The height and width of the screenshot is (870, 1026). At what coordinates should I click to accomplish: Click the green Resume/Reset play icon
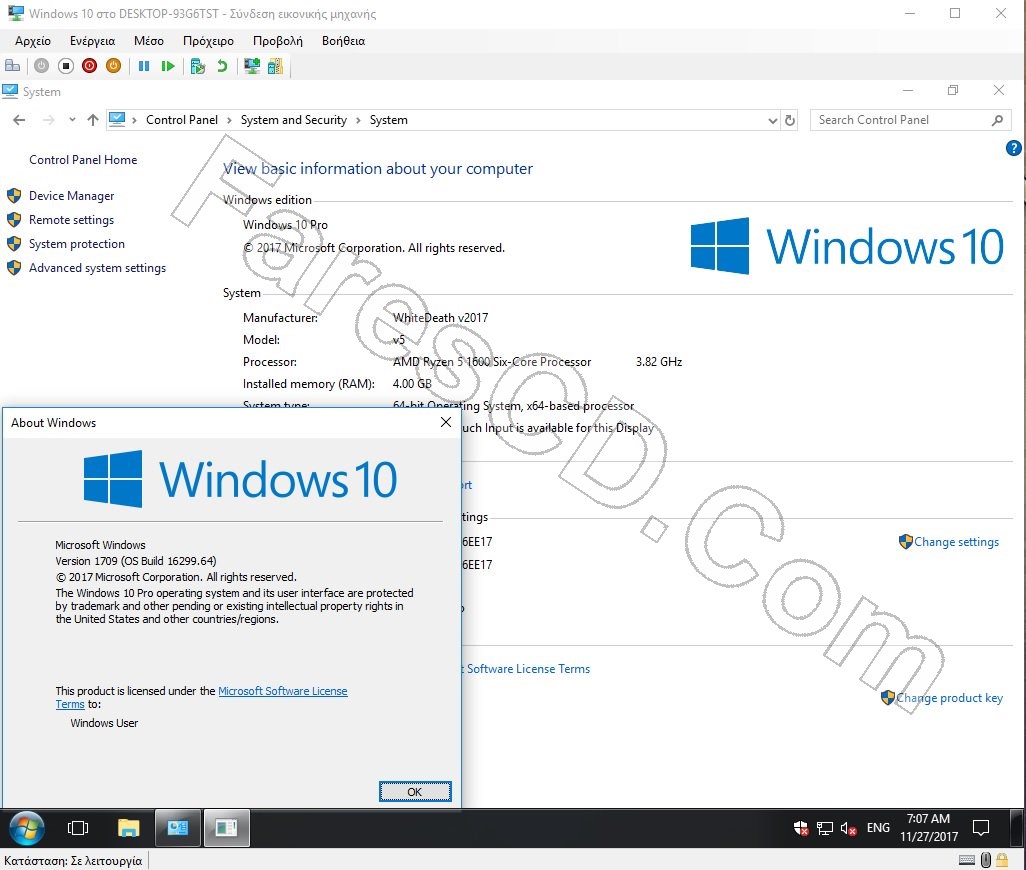click(x=168, y=65)
